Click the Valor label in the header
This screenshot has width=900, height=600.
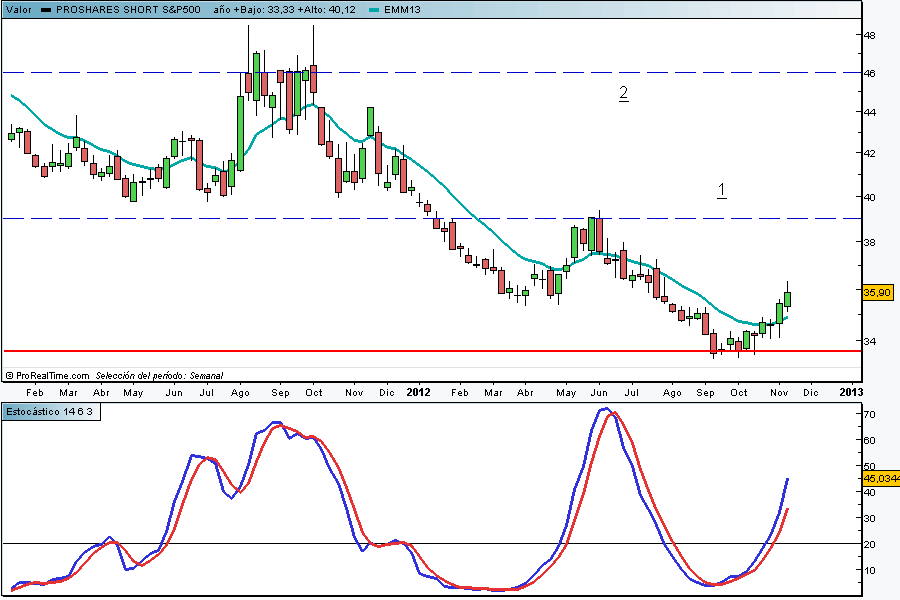pyautogui.click(x=19, y=9)
